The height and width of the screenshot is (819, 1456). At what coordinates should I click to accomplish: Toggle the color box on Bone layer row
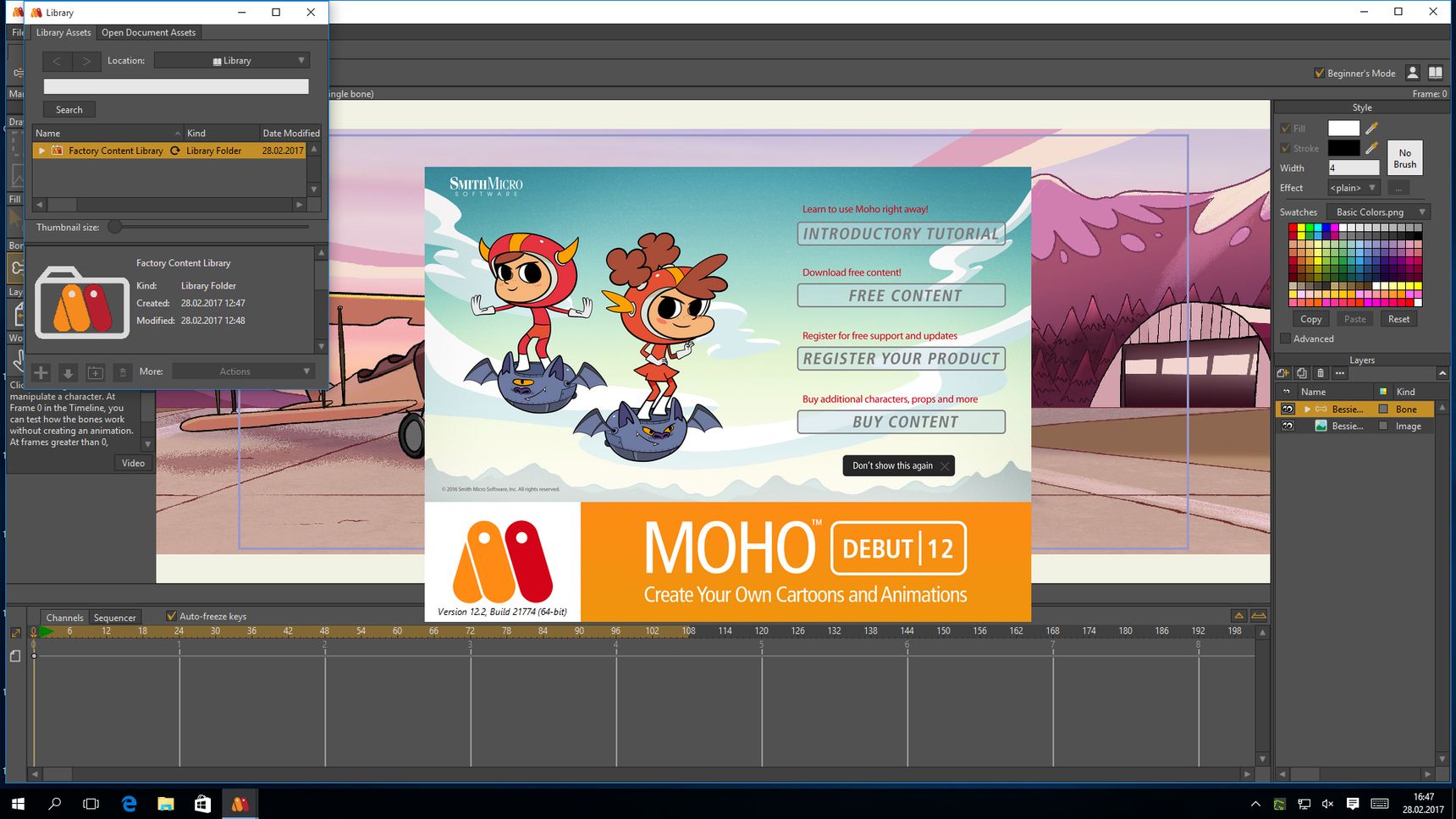tap(1383, 409)
